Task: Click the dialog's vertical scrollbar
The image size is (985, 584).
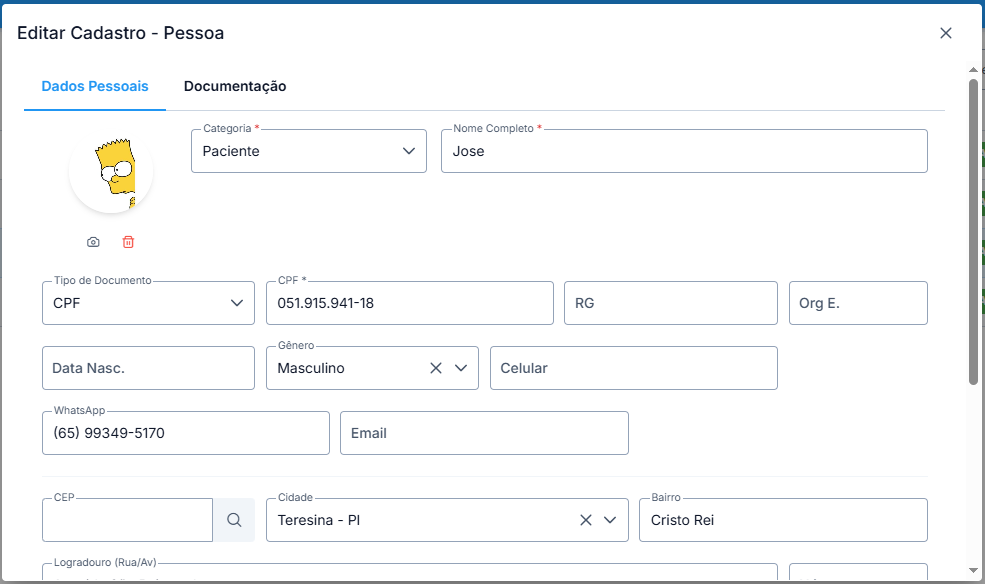Action: coord(973,230)
